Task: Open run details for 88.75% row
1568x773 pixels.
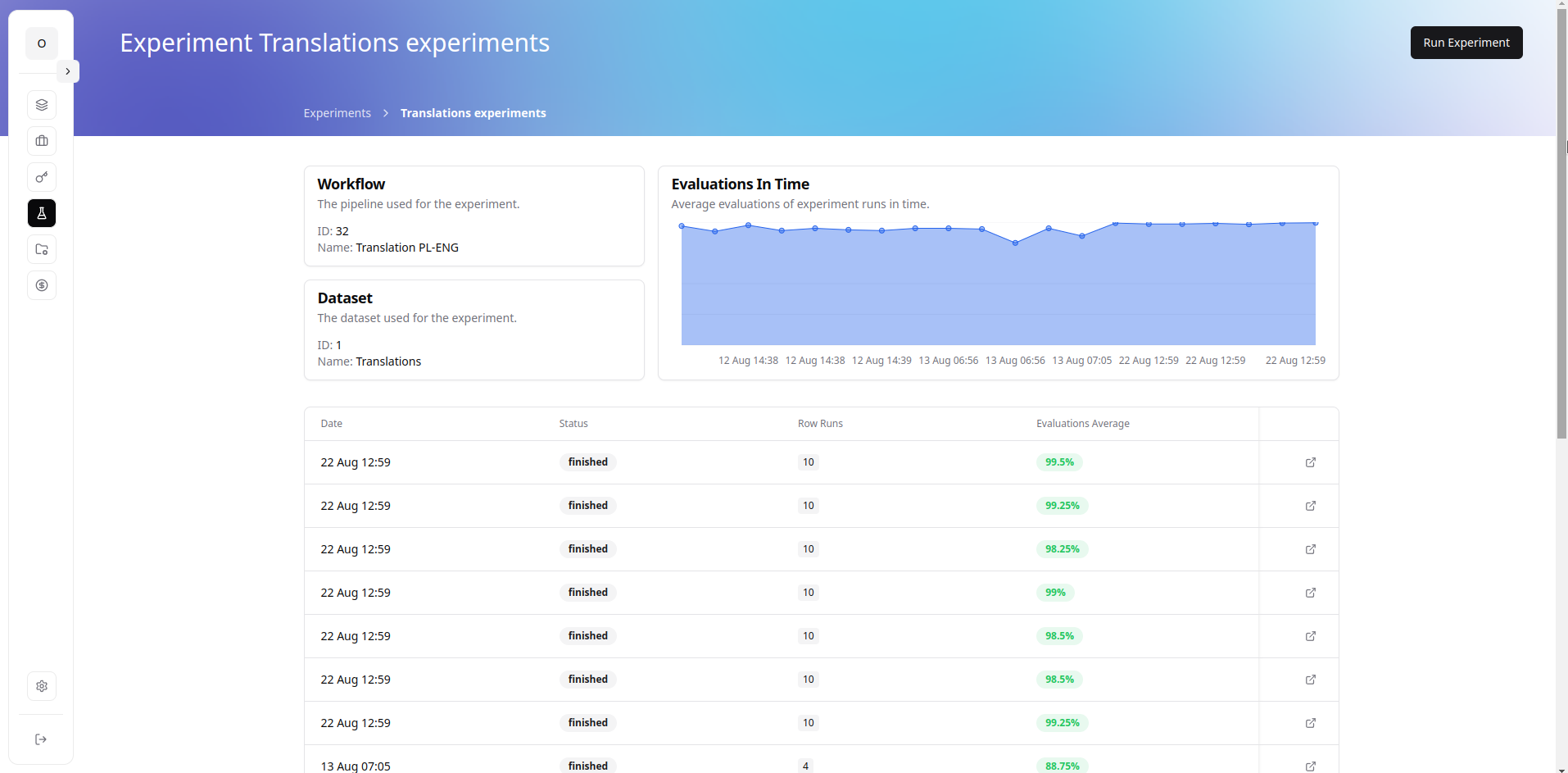Action: [1311, 766]
